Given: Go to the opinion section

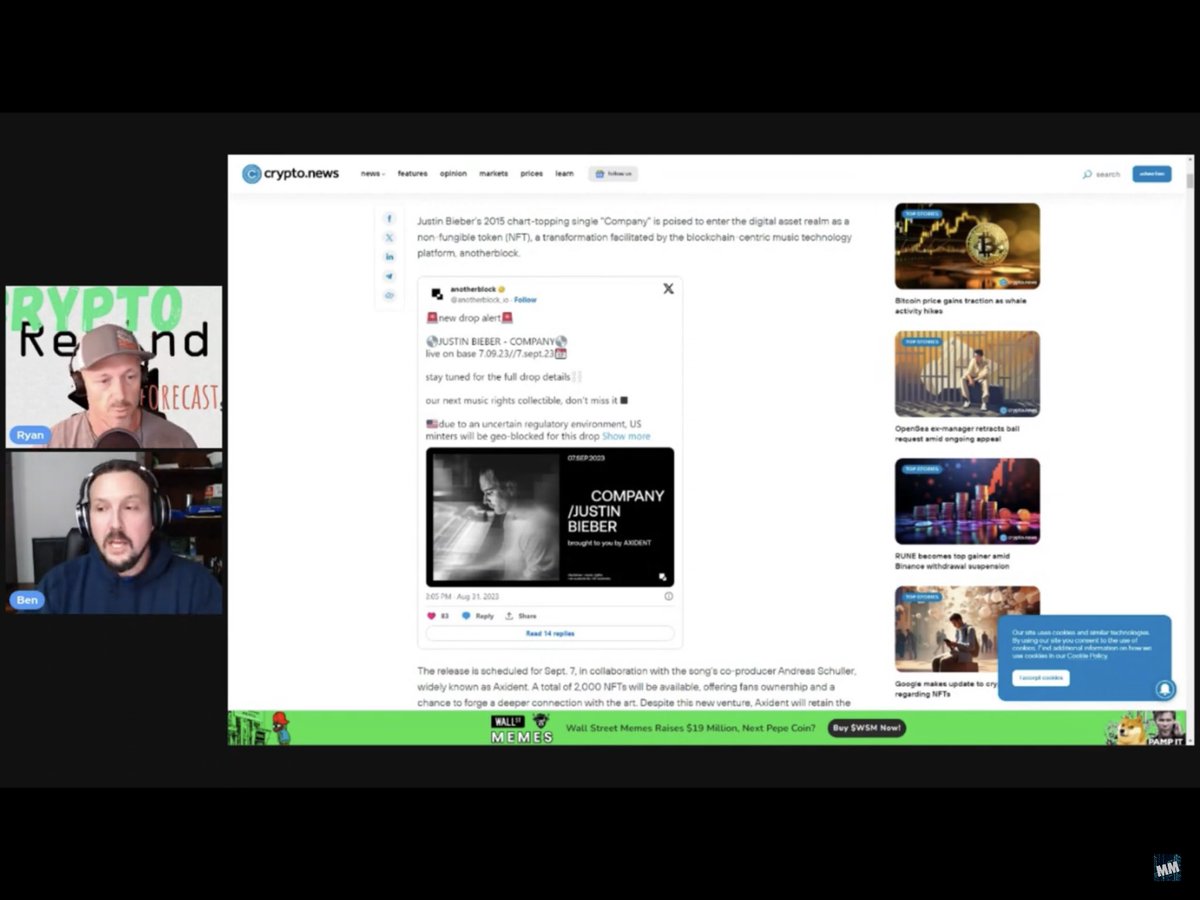Looking at the screenshot, I should click(453, 174).
